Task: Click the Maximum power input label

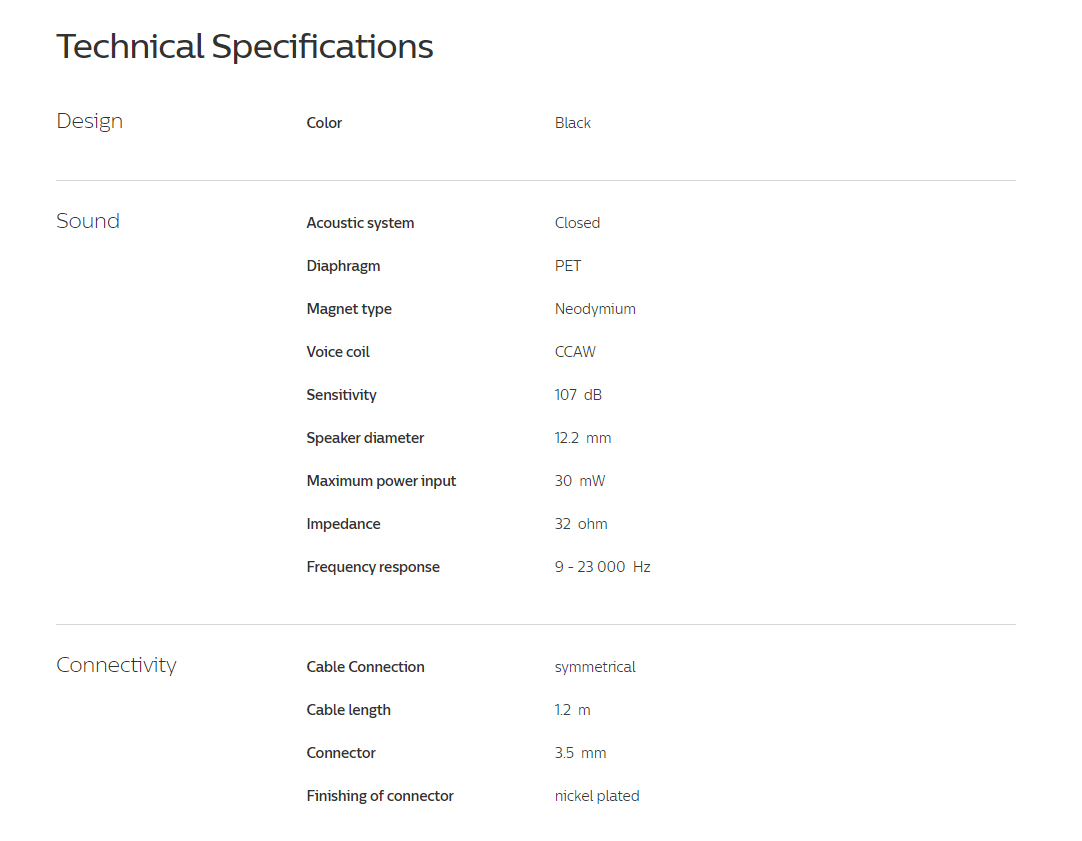Action: coord(382,481)
